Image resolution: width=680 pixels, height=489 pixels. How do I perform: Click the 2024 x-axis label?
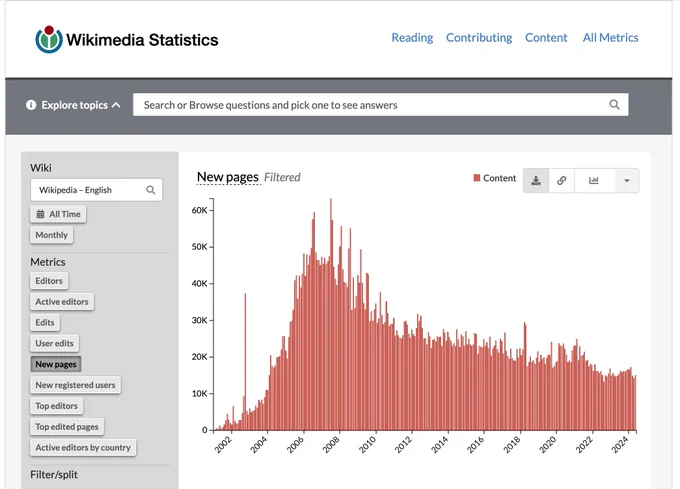click(620, 445)
